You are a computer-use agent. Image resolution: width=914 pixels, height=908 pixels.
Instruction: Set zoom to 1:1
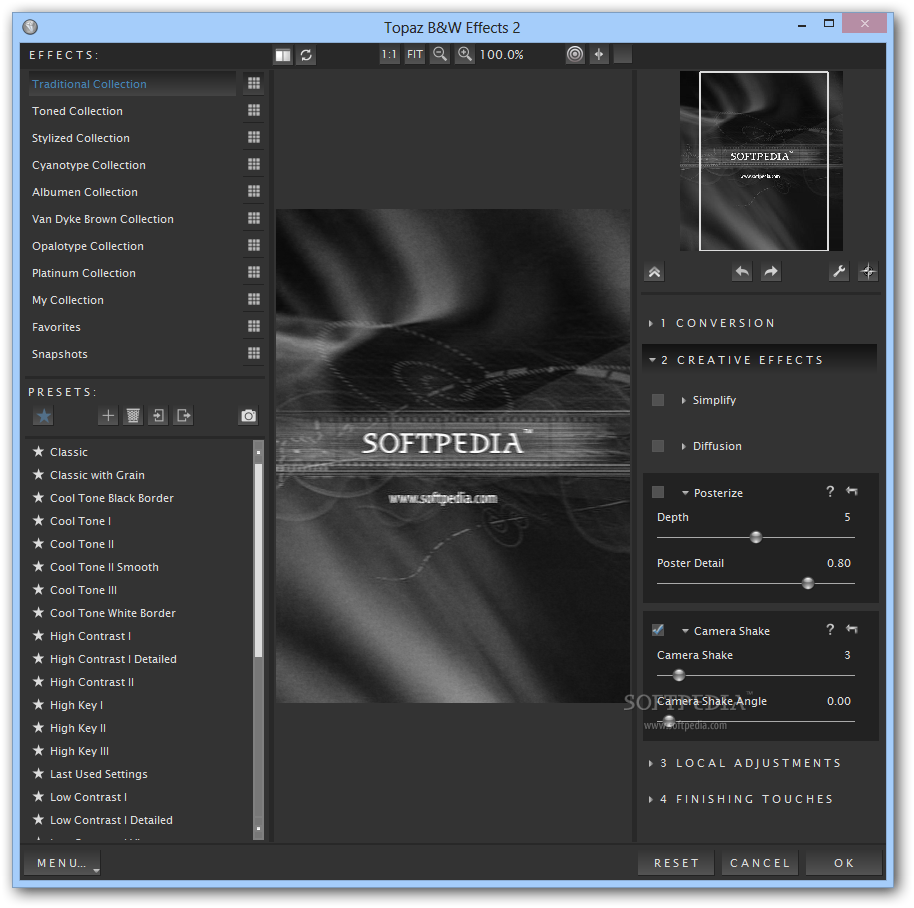pyautogui.click(x=389, y=55)
